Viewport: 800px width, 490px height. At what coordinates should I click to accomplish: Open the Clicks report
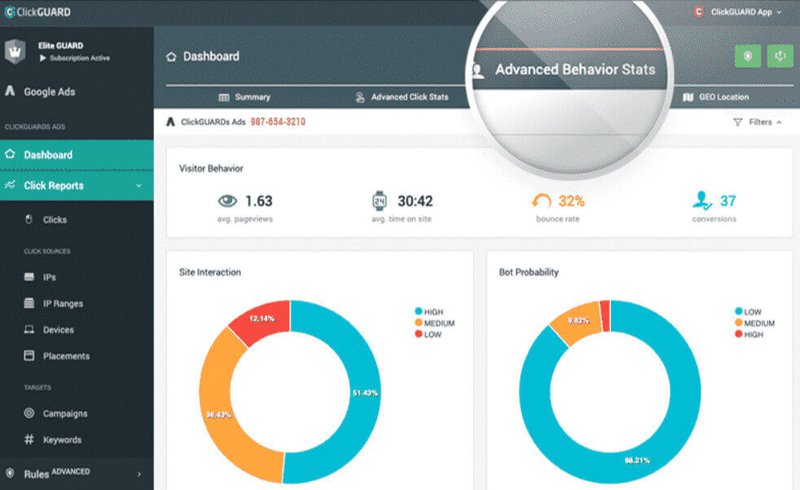pos(55,219)
